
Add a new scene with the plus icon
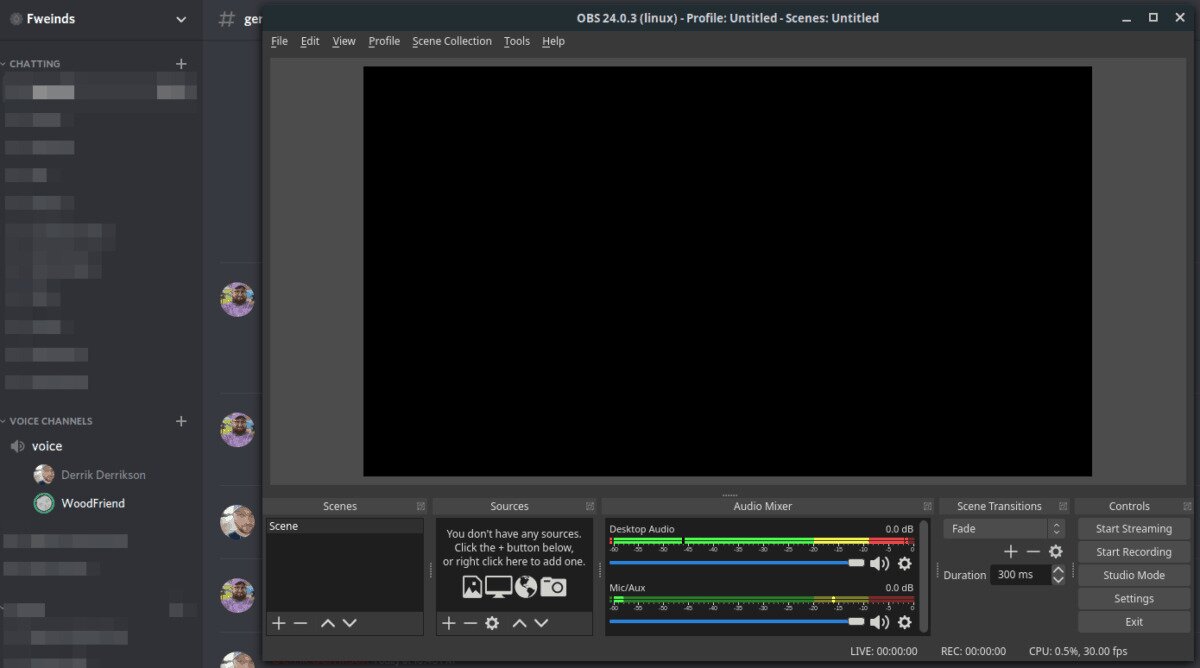click(x=278, y=623)
